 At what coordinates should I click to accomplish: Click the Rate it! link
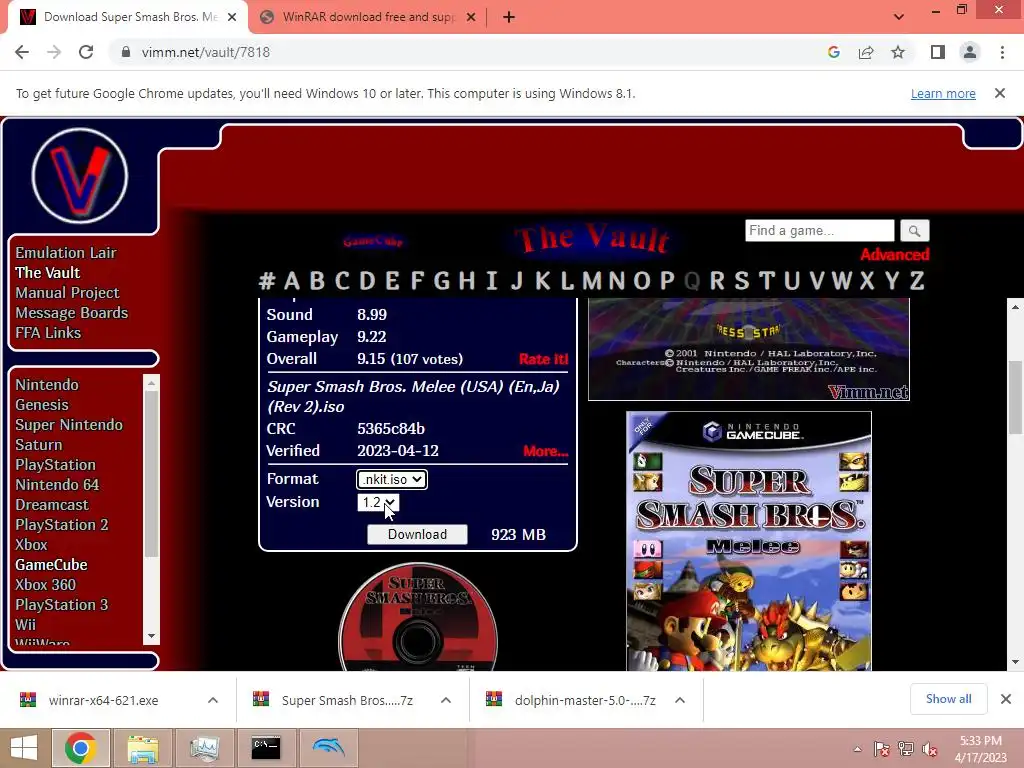[x=543, y=359]
